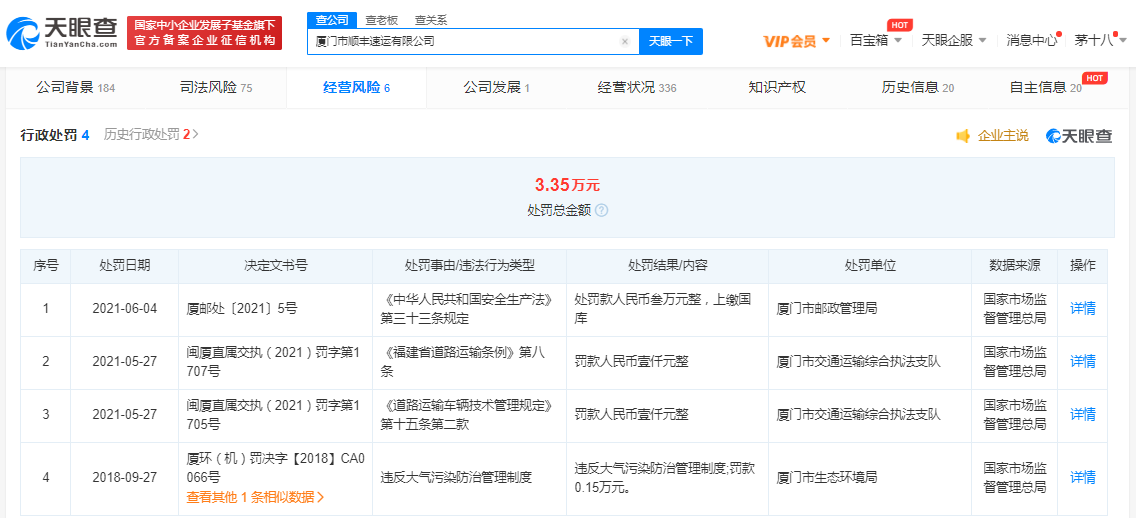
Task: Open the 自主信息 tab
Action: 1045,88
